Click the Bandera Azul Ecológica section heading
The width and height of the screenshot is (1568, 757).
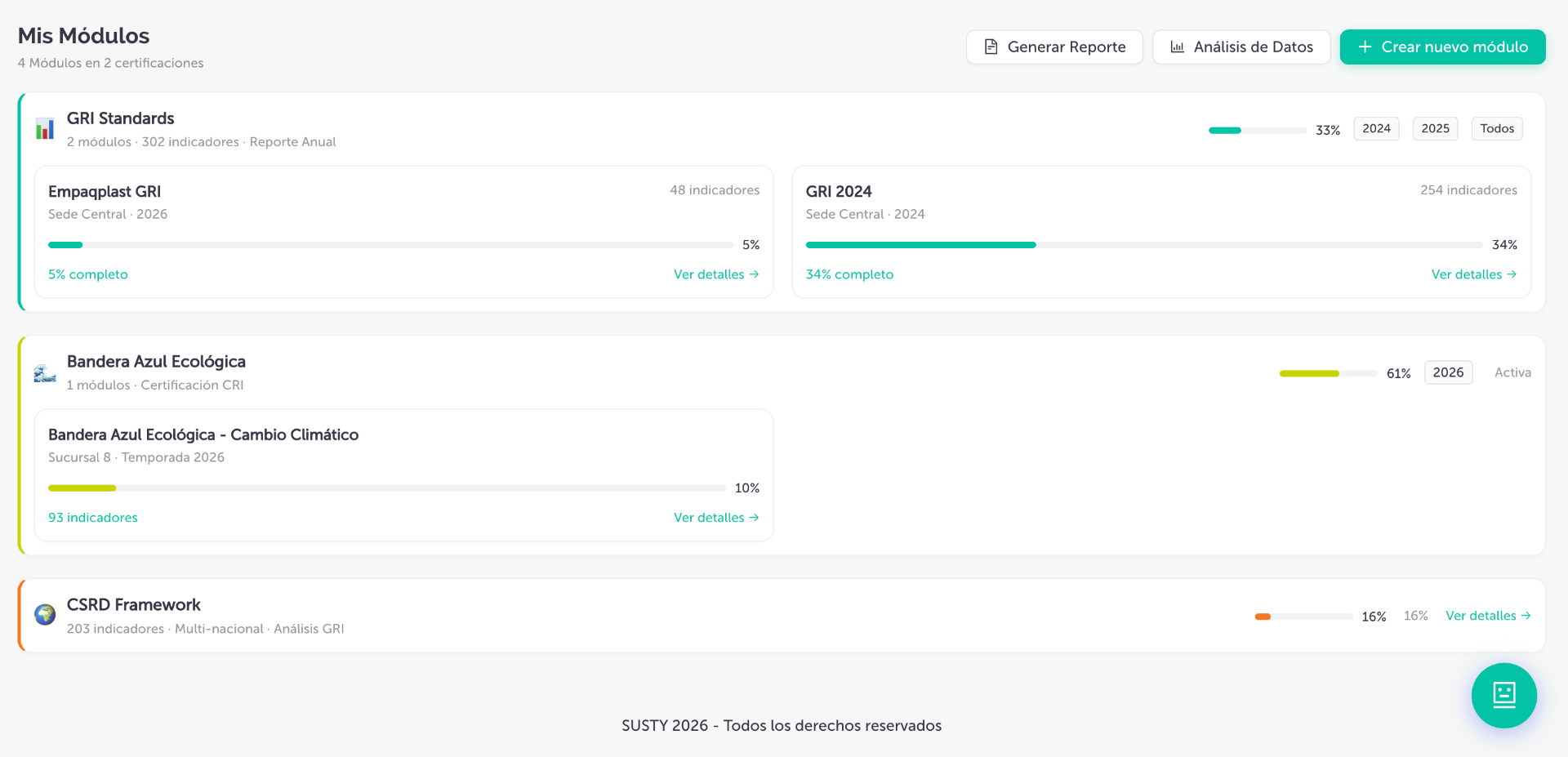pos(156,362)
